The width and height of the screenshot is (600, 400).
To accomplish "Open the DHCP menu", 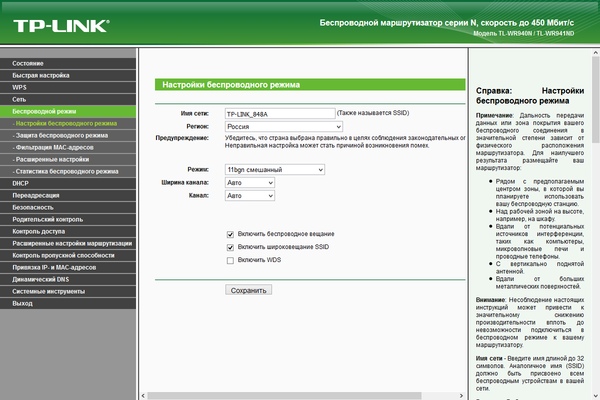I will [x=68, y=183].
